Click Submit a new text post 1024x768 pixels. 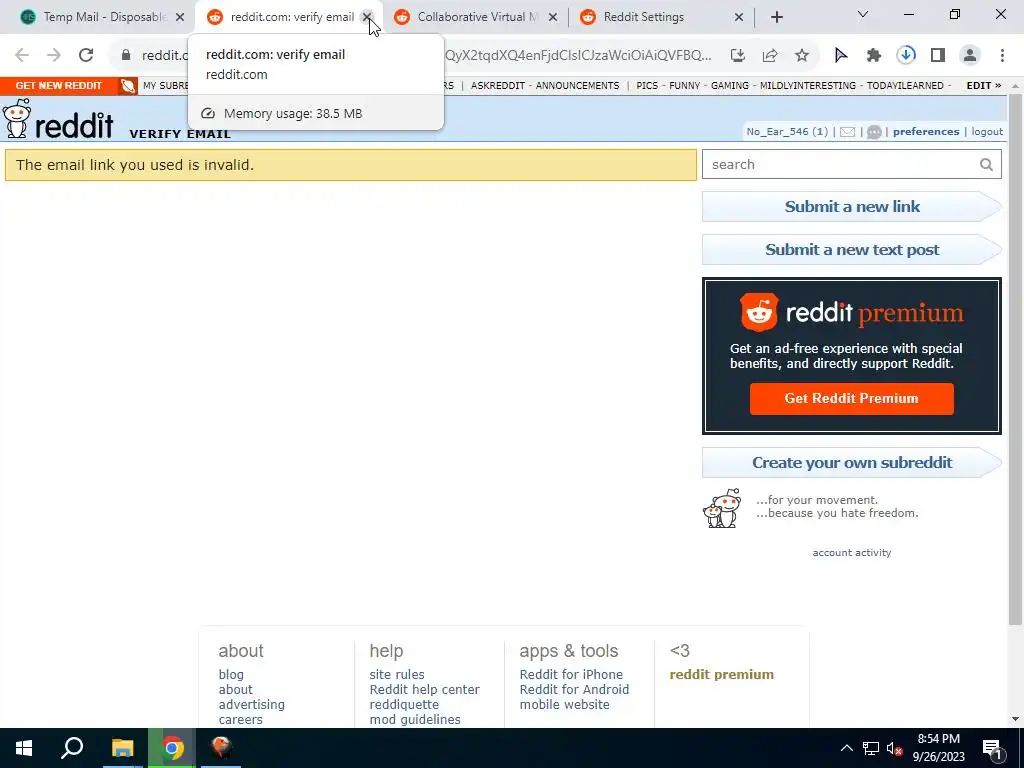[x=852, y=249]
